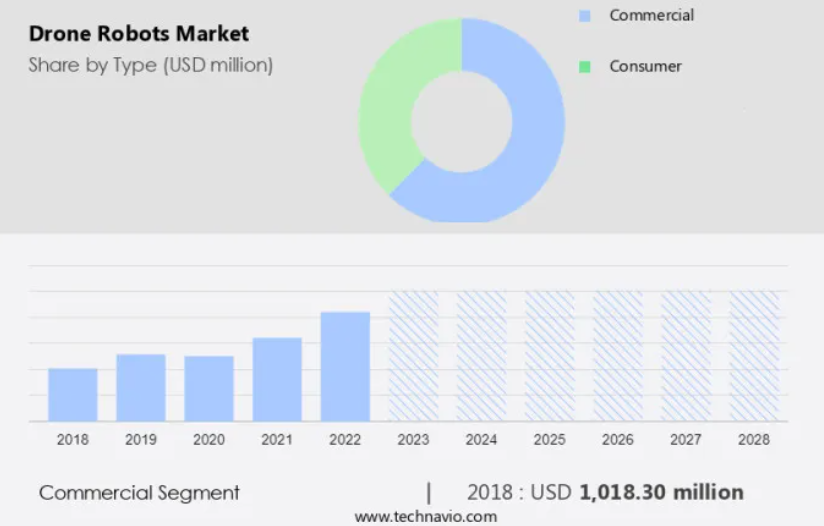Click the 1,018.30 million value text
This screenshot has width=824, height=526.
[x=662, y=492]
